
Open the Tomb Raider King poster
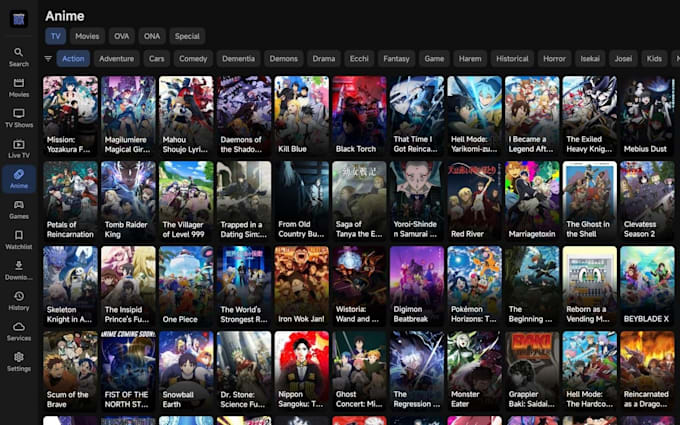point(128,201)
